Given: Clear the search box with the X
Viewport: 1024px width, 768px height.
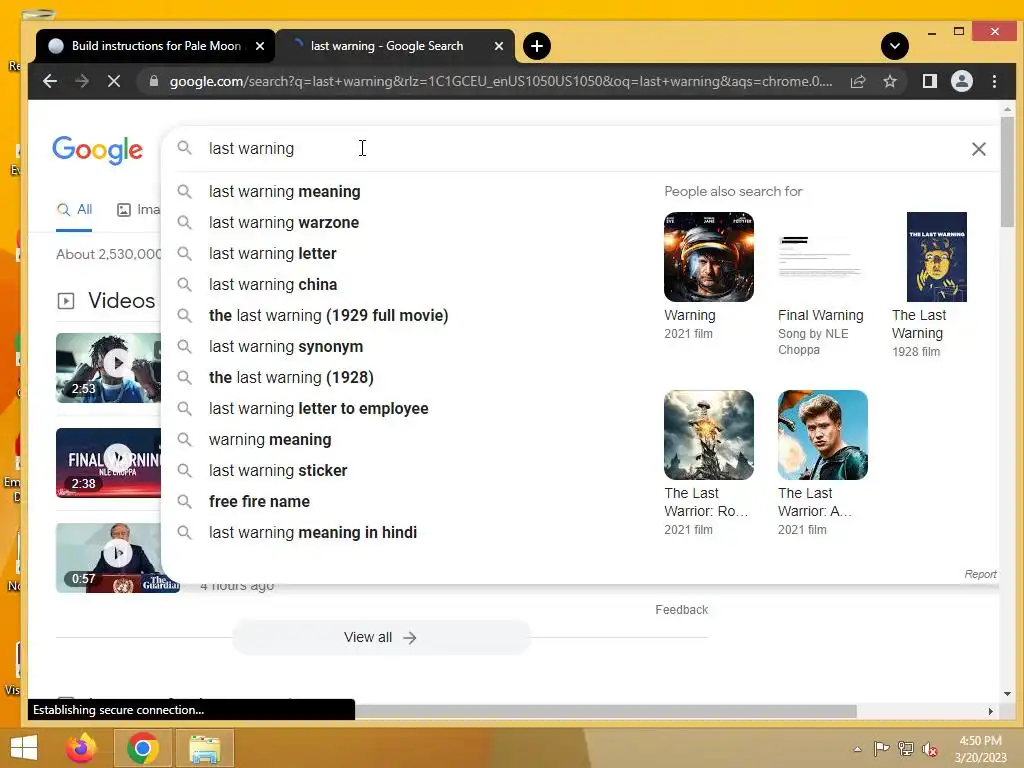Looking at the screenshot, I should click(x=978, y=149).
